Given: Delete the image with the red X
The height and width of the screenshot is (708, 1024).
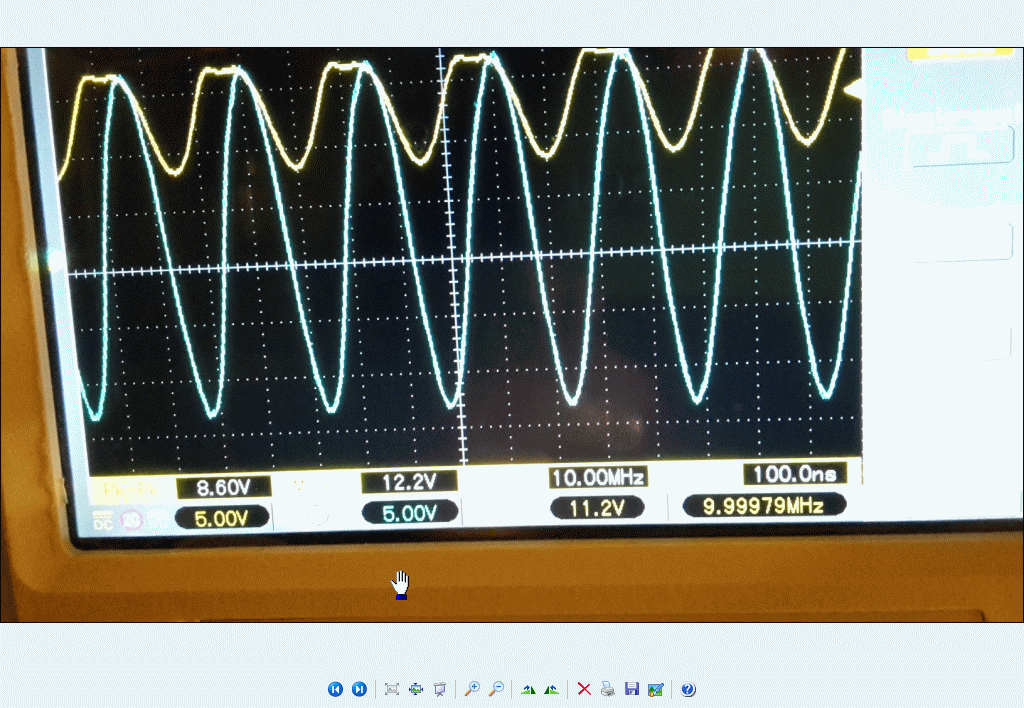Looking at the screenshot, I should coord(584,689).
